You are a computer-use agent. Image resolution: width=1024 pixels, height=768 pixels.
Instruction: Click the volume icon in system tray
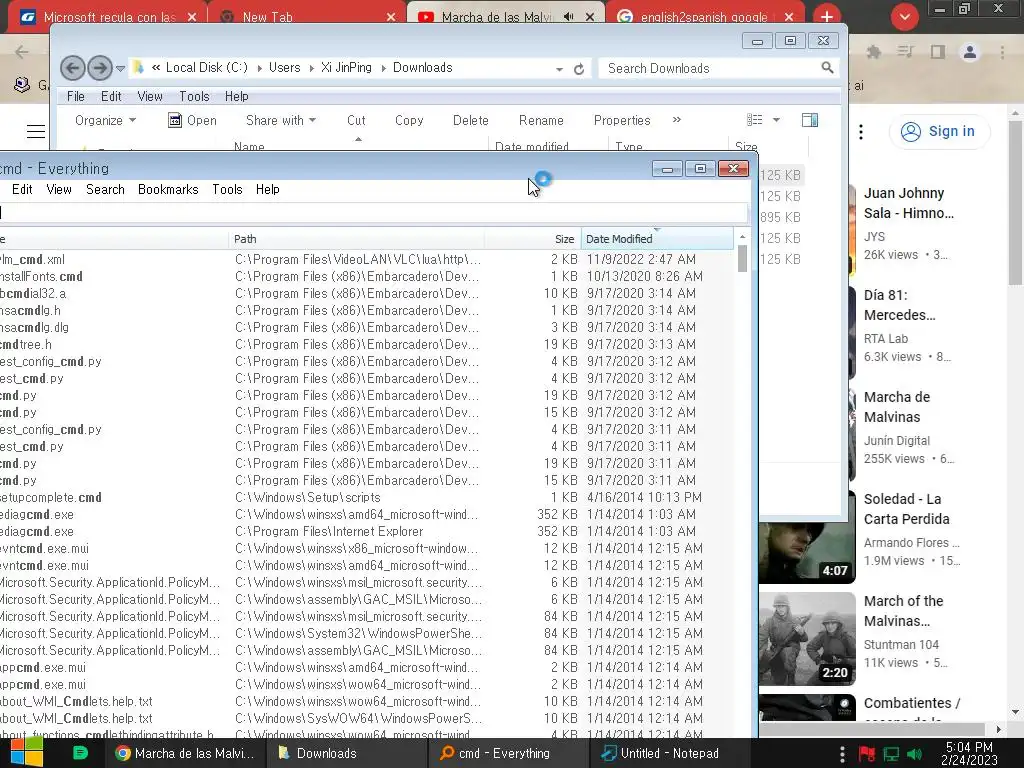click(915, 754)
